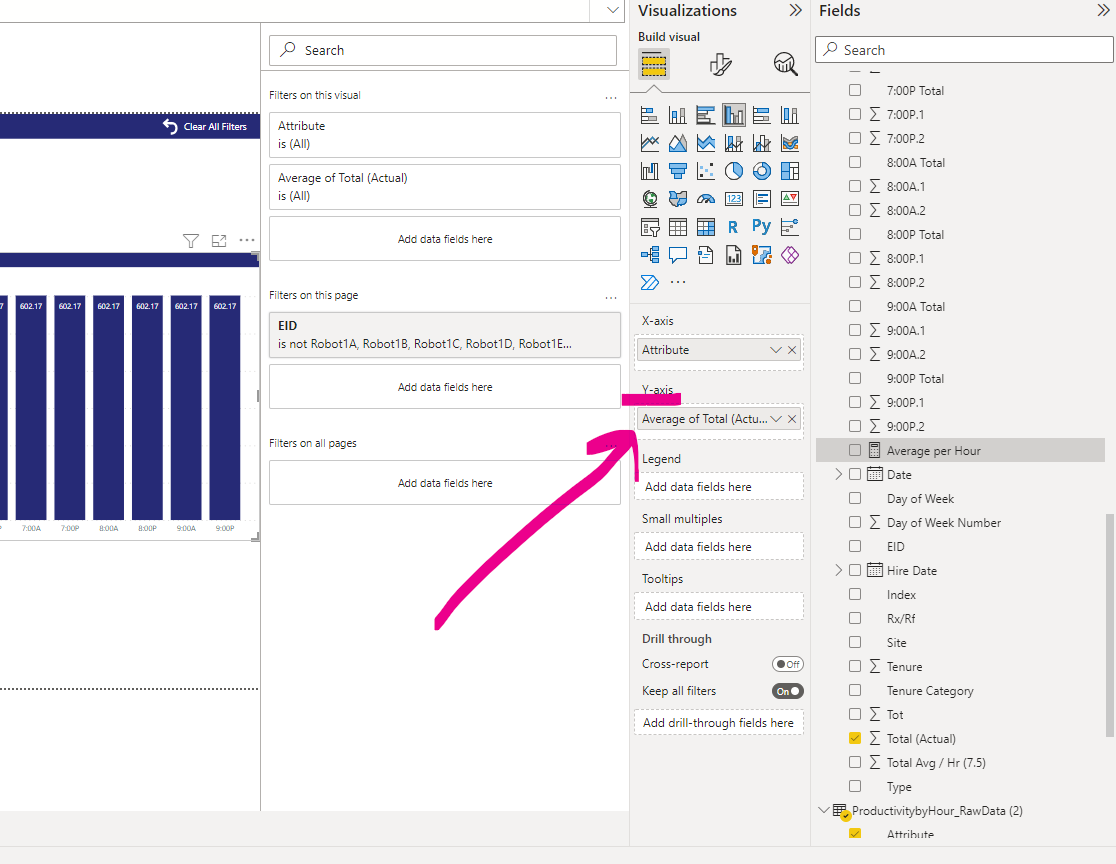Image resolution: width=1116 pixels, height=864 pixels.
Task: Uncheck the Total (Actual) field
Action: coord(855,738)
